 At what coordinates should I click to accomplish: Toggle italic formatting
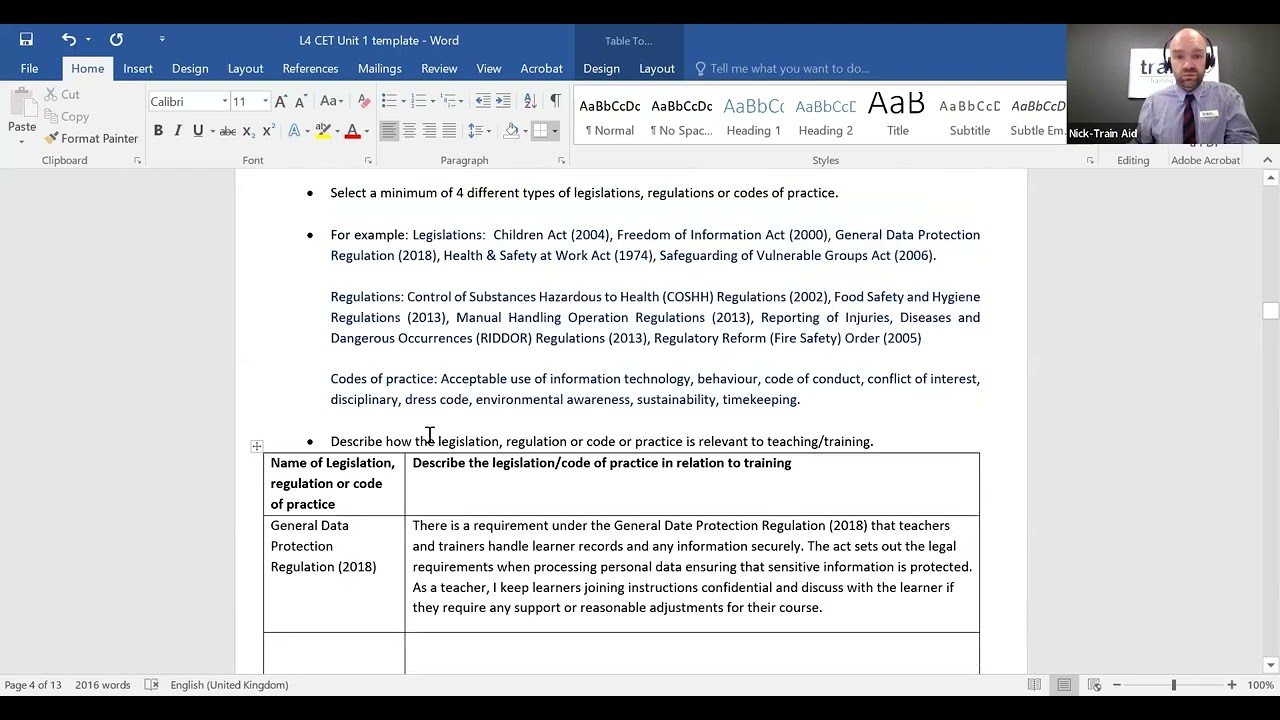[178, 131]
